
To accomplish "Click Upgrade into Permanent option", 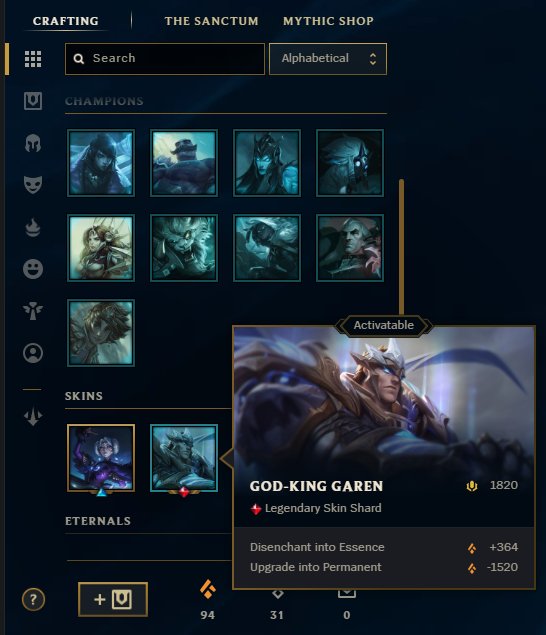I will pyautogui.click(x=384, y=567).
